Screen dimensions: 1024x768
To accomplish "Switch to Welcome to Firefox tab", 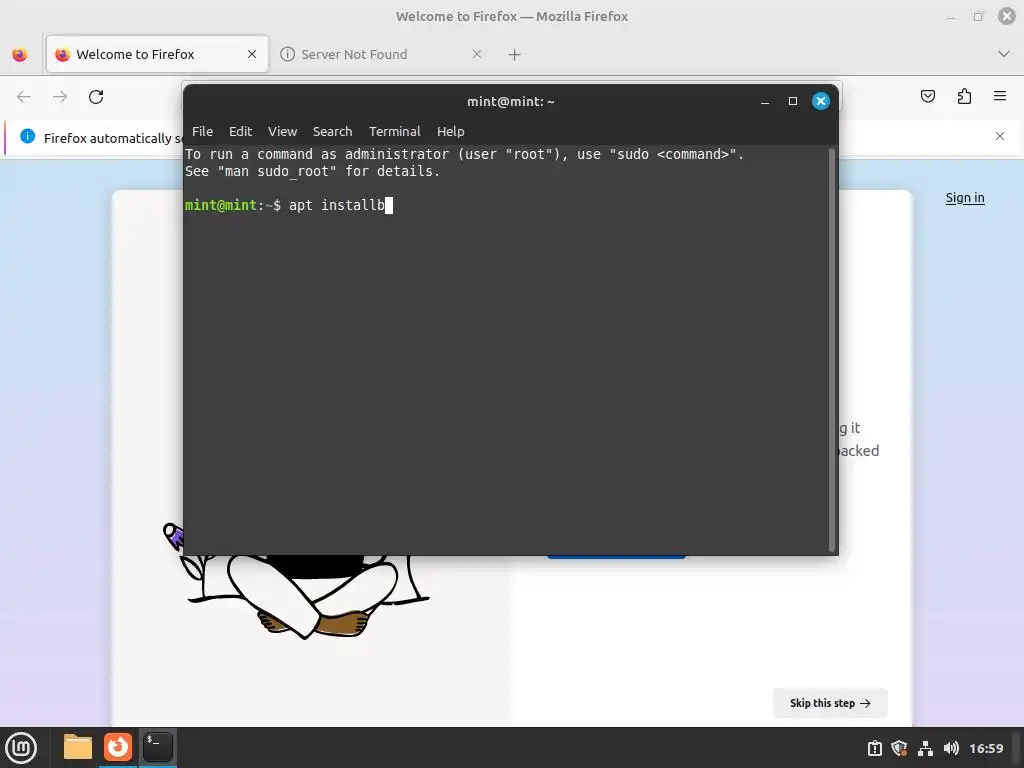I will click(157, 54).
